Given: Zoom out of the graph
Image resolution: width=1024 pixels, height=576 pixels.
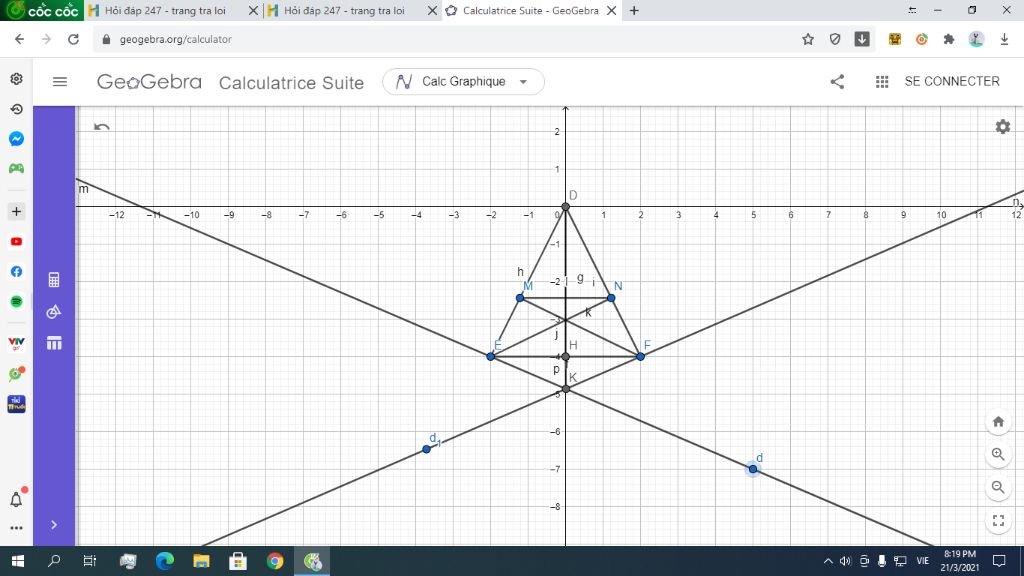Looking at the screenshot, I should 998,487.
